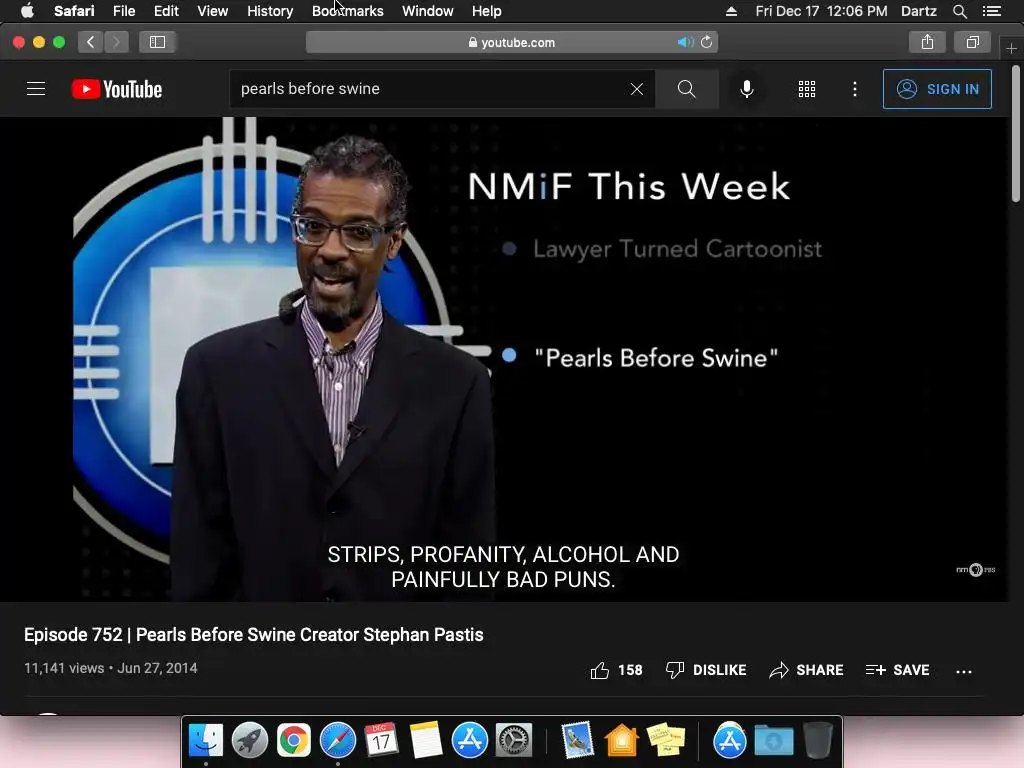Open Calendar from the Dock
The image size is (1024, 768).
point(381,741)
